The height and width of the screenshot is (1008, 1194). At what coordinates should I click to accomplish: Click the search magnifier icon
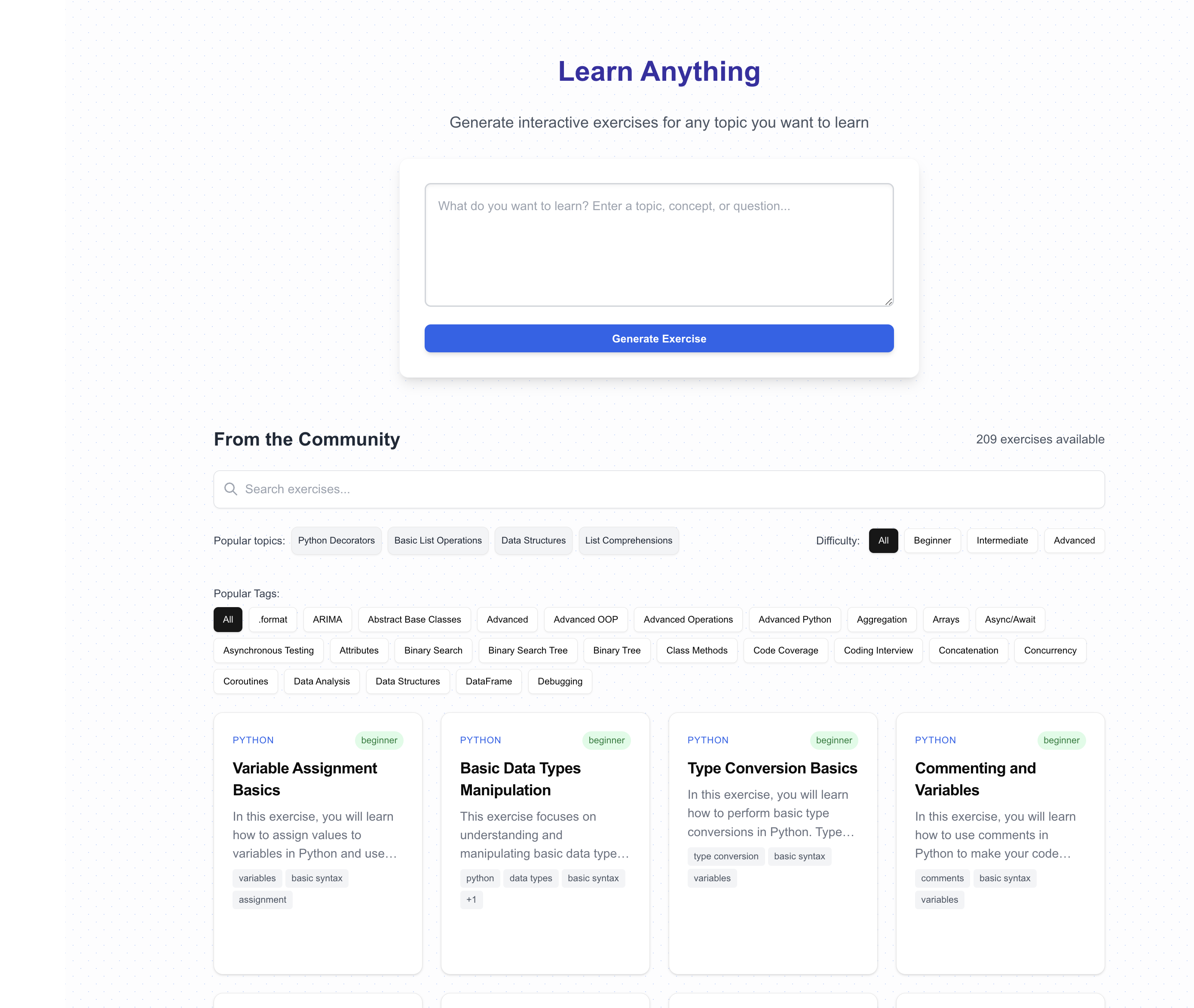[x=230, y=489]
